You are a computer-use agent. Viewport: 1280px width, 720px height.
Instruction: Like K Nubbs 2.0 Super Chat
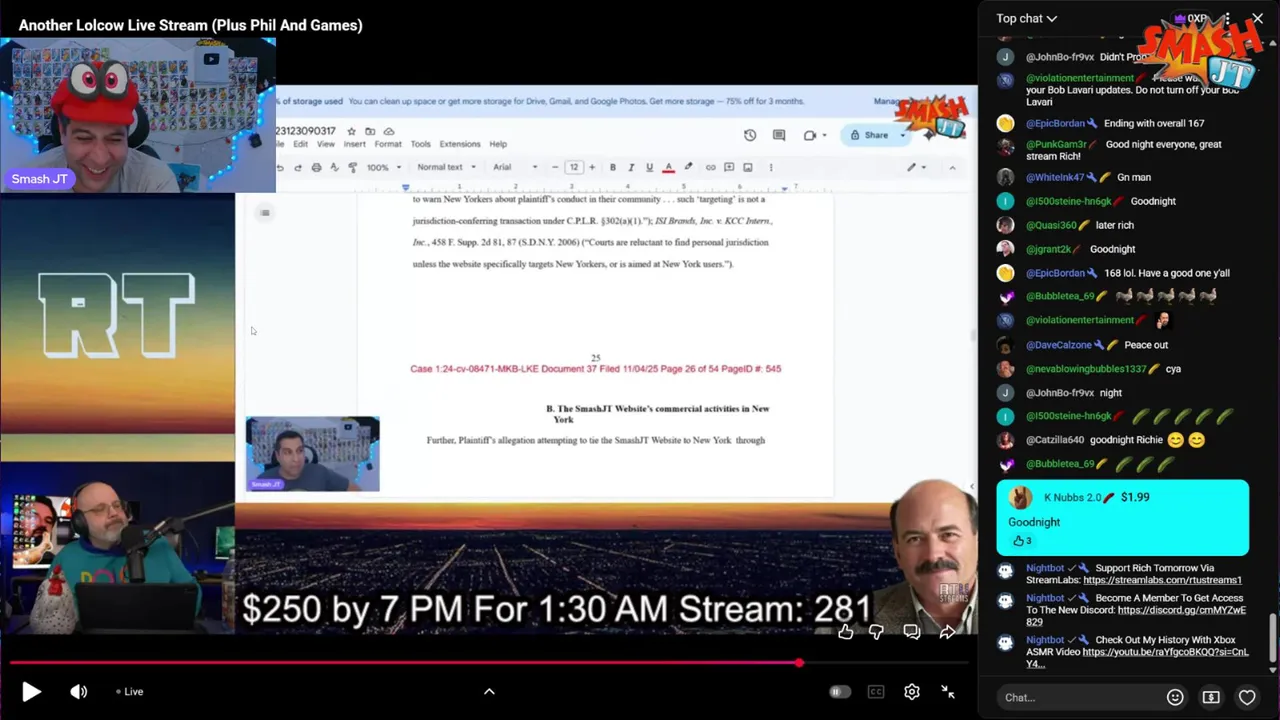(1019, 541)
